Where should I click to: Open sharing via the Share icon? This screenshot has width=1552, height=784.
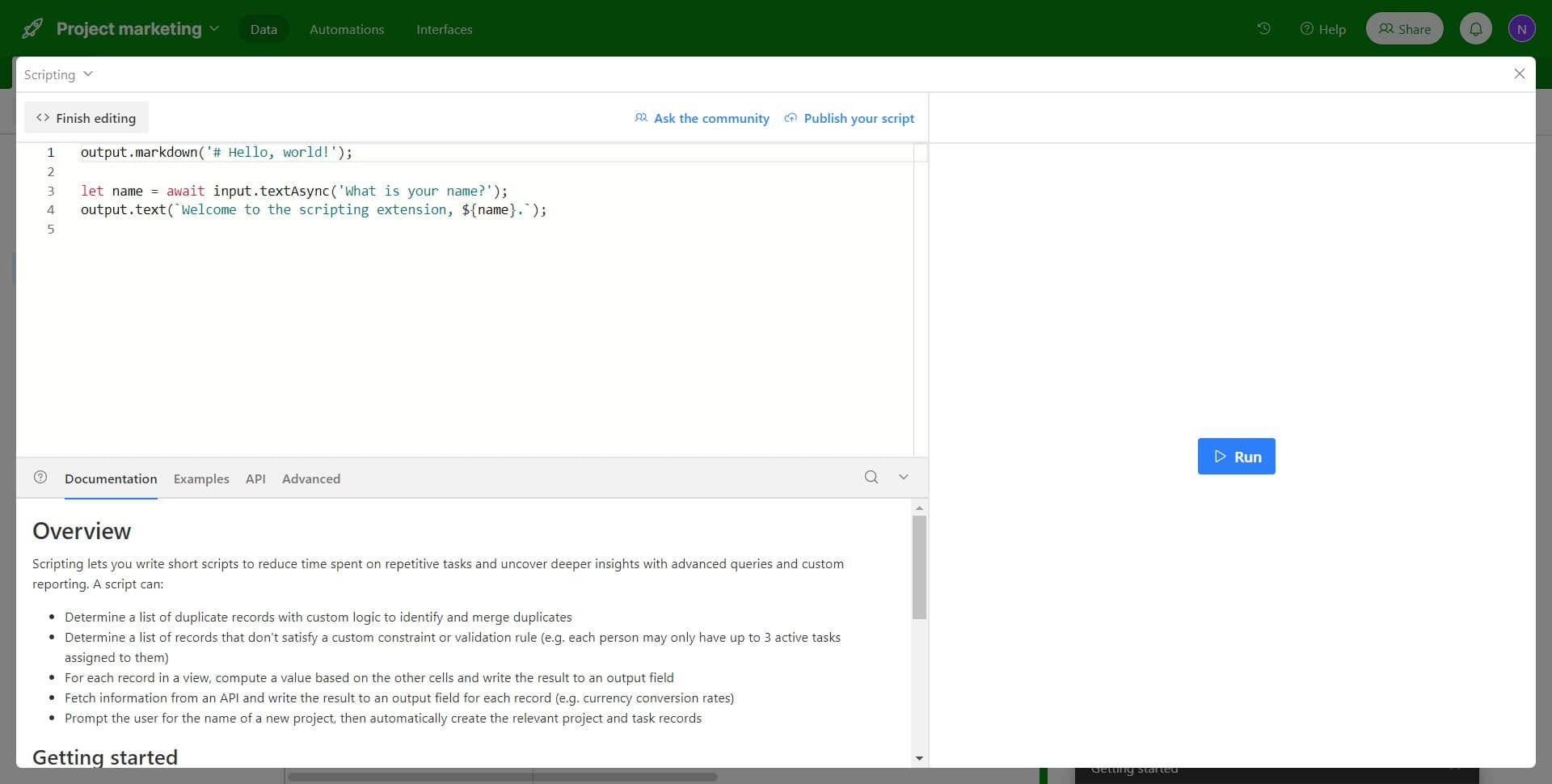pos(1384,27)
